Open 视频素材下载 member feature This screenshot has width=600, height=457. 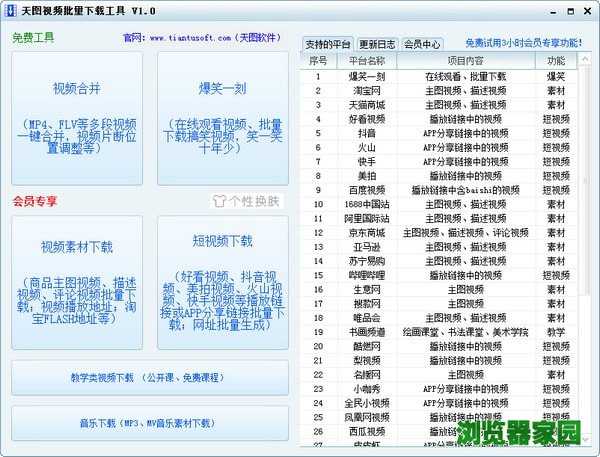[76, 282]
